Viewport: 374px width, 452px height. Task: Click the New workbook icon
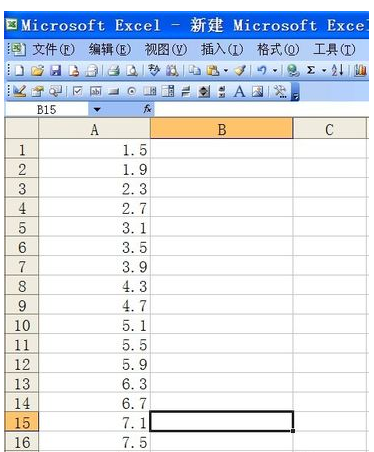point(20,70)
